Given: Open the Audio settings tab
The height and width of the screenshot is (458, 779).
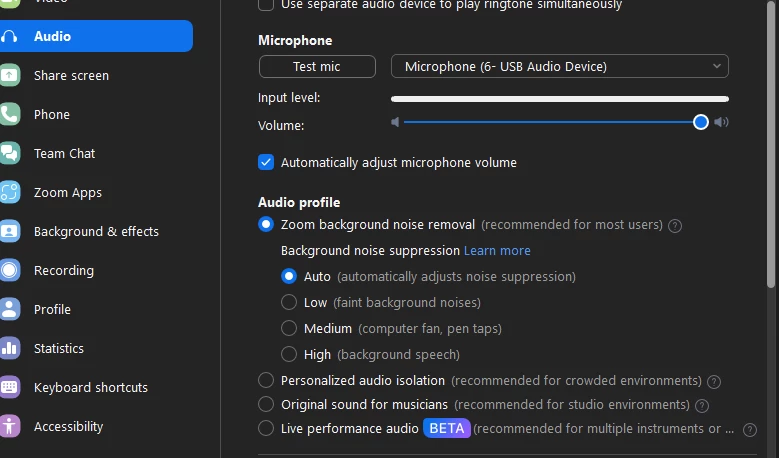Looking at the screenshot, I should (96, 36).
